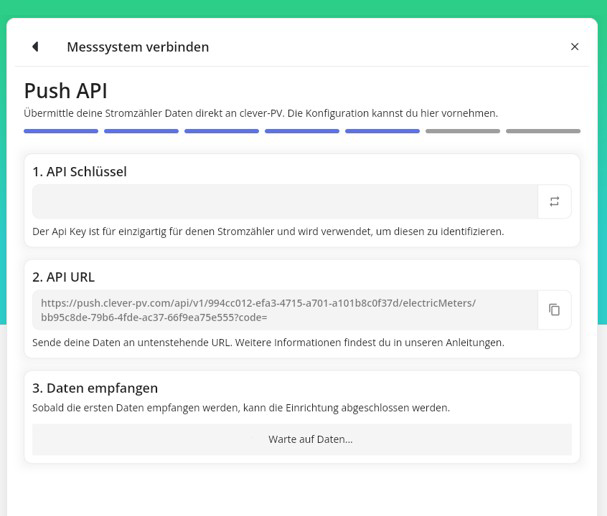Image resolution: width=607 pixels, height=516 pixels.
Task: Click the Messsystem verbinden dialog title
Action: click(138, 47)
